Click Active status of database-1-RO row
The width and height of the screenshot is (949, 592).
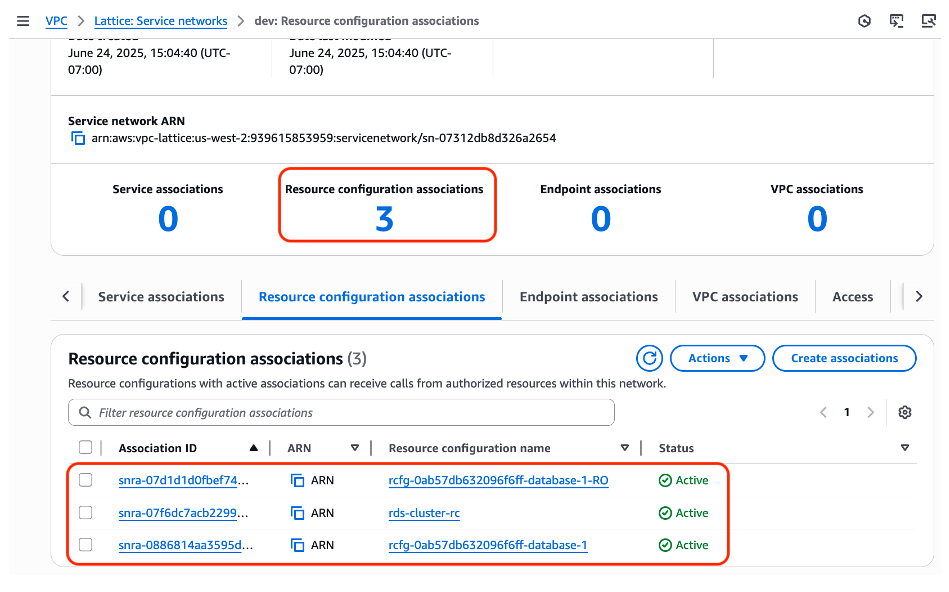pyautogui.click(x=683, y=481)
